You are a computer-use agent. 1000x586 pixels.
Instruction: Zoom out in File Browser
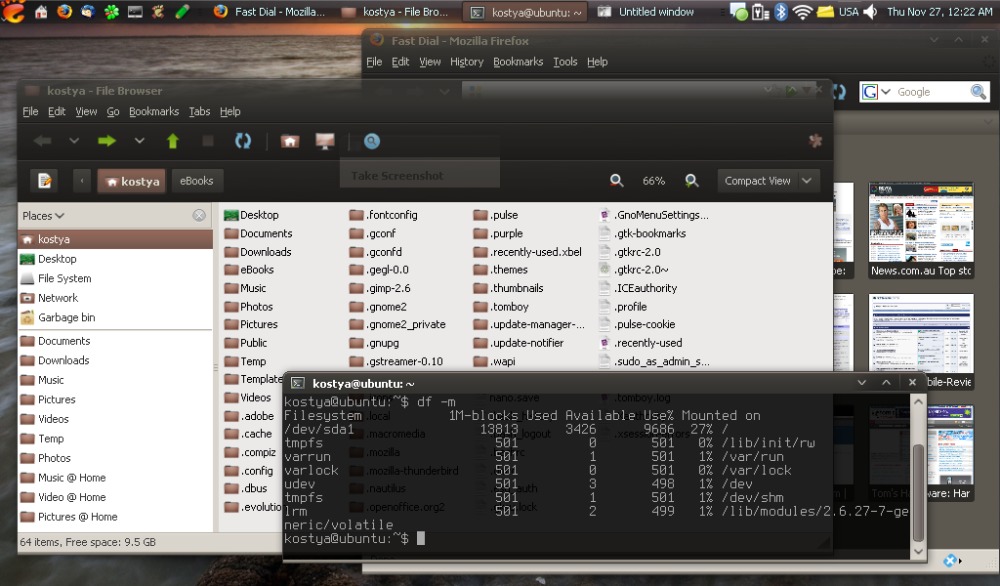[x=616, y=181]
